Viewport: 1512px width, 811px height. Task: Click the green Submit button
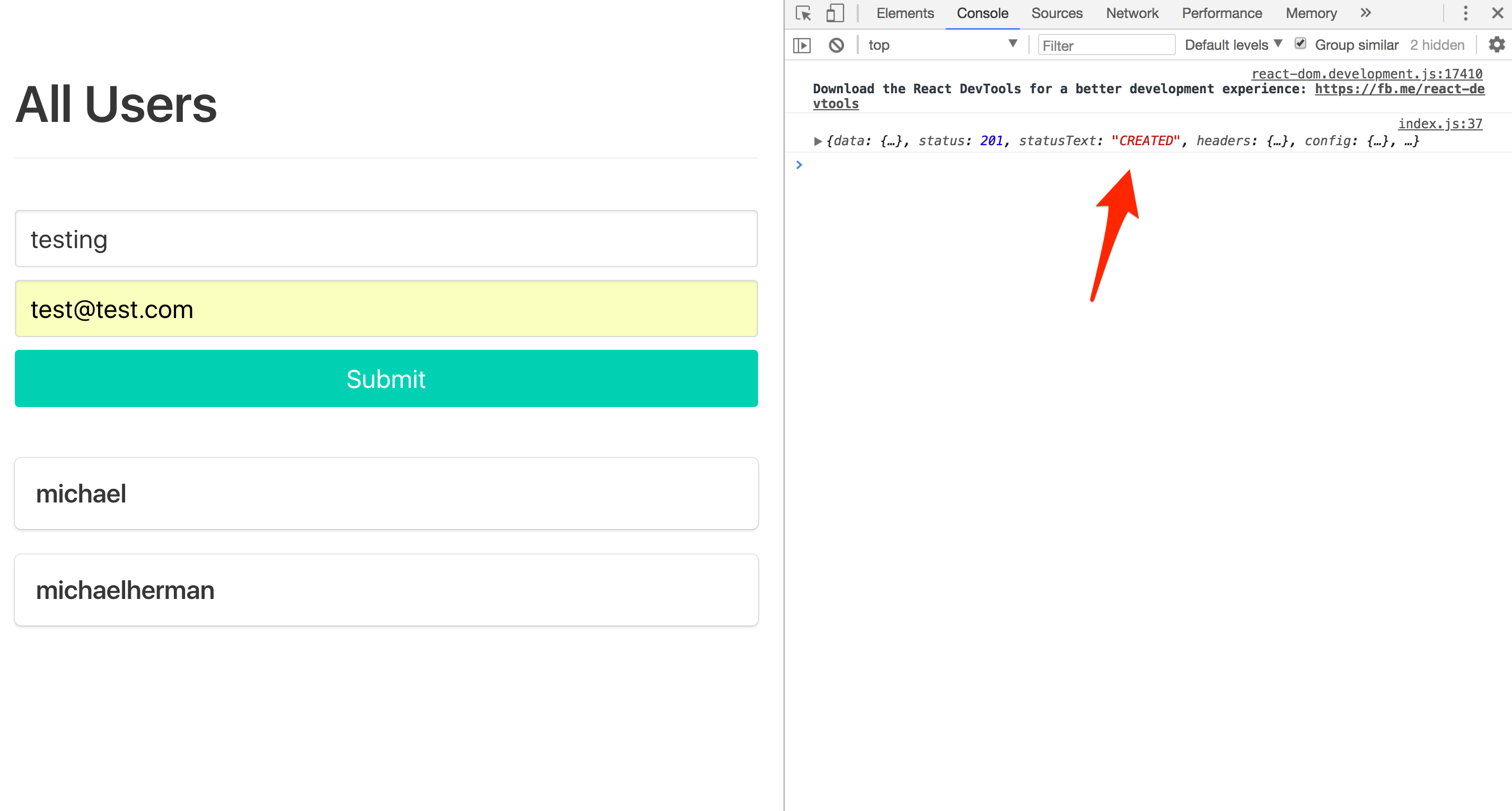point(386,378)
